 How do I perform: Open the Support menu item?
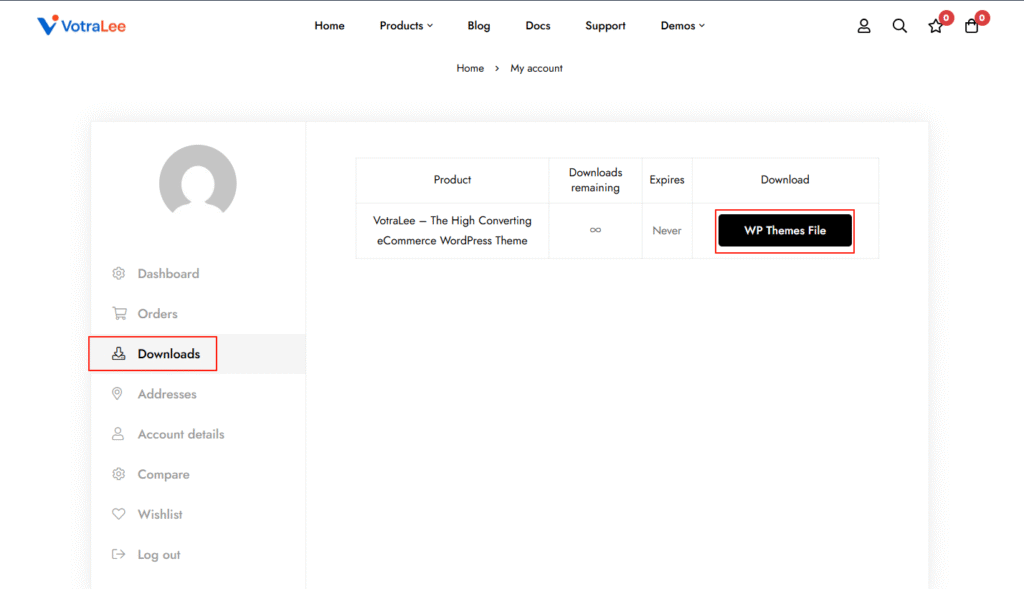point(605,25)
